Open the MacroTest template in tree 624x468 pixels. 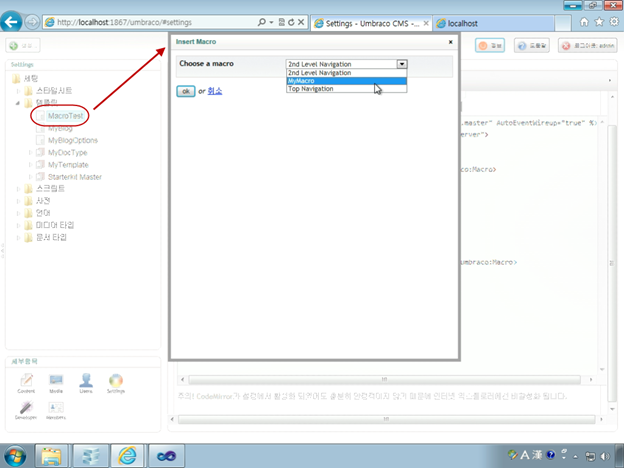pos(65,116)
